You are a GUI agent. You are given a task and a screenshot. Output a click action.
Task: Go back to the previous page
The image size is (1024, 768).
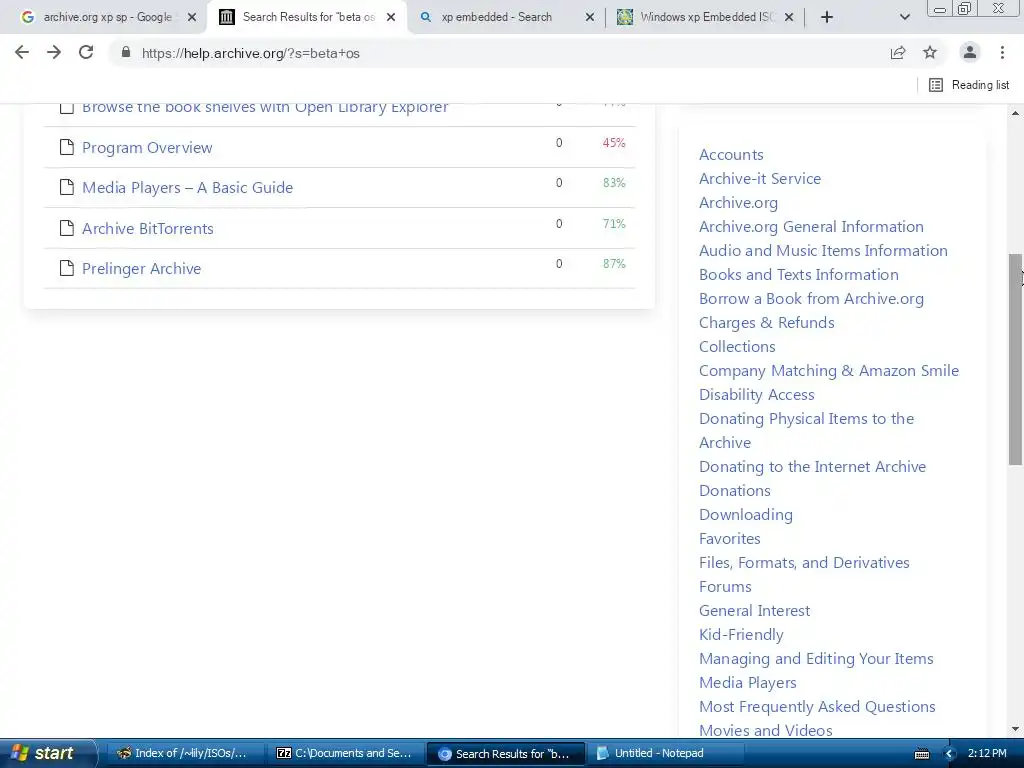coord(22,52)
